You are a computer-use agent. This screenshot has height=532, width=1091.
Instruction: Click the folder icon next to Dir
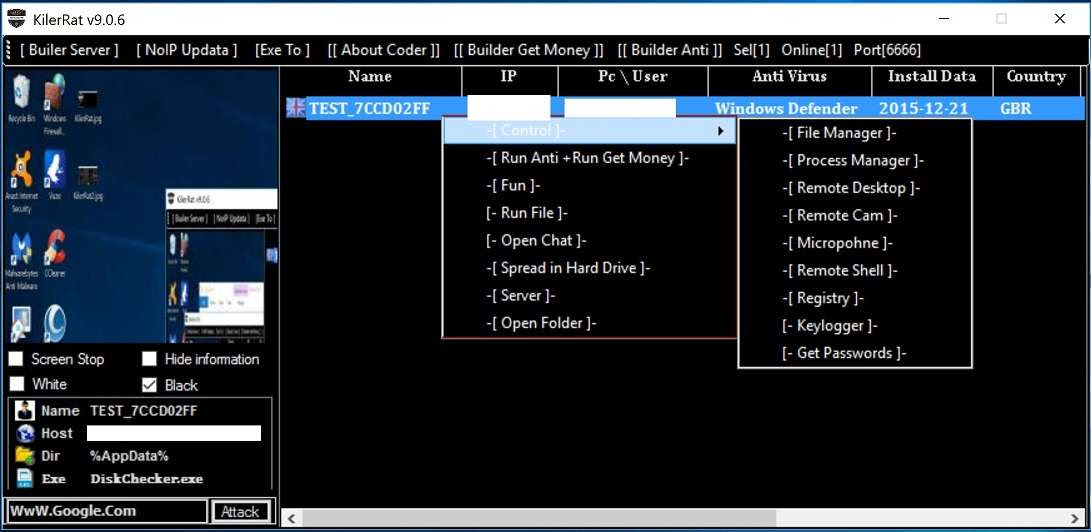[x=25, y=456]
